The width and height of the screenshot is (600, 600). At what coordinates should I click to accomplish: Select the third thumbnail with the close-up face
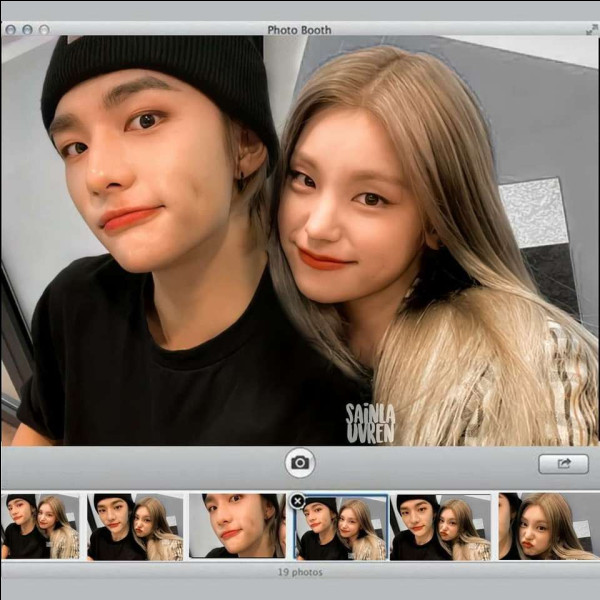237,525
